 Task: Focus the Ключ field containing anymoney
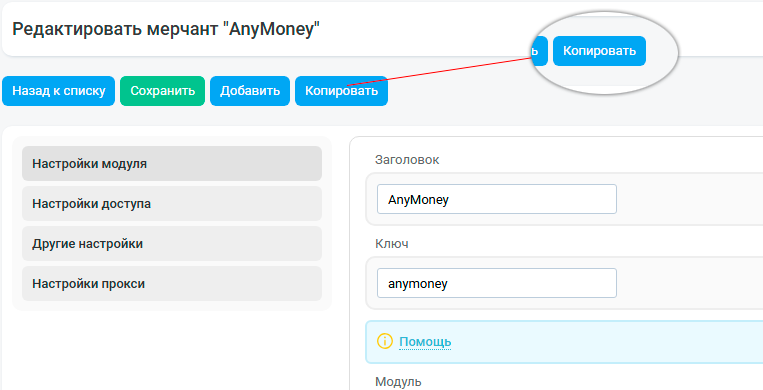point(497,283)
